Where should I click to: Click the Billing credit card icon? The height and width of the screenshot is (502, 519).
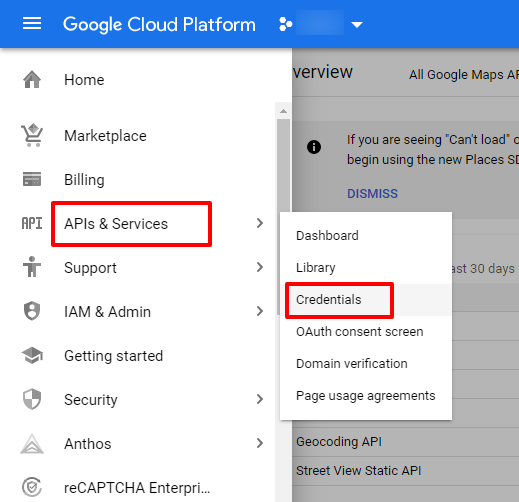(32, 179)
